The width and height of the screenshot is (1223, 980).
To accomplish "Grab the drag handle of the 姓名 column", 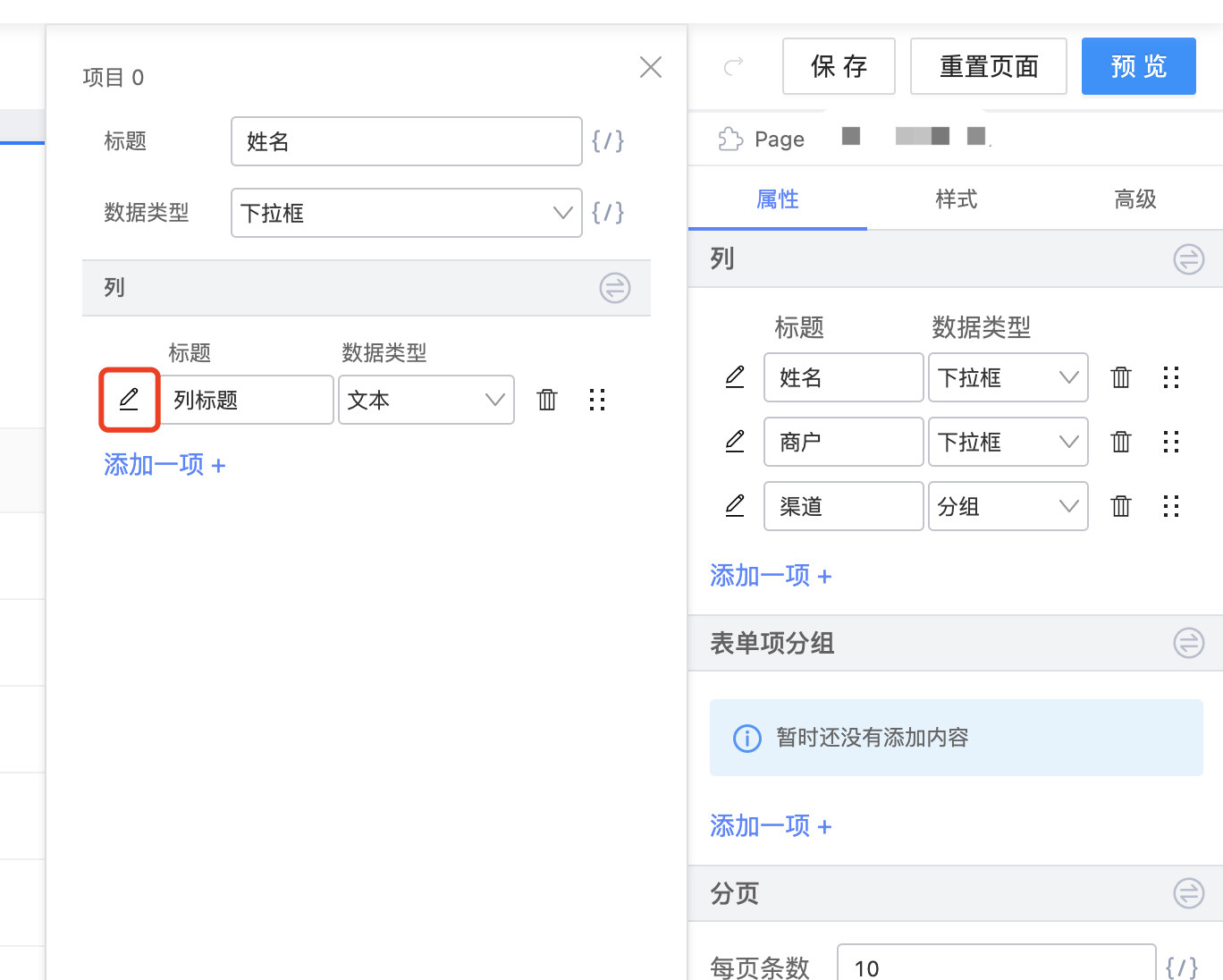I will [x=1171, y=377].
